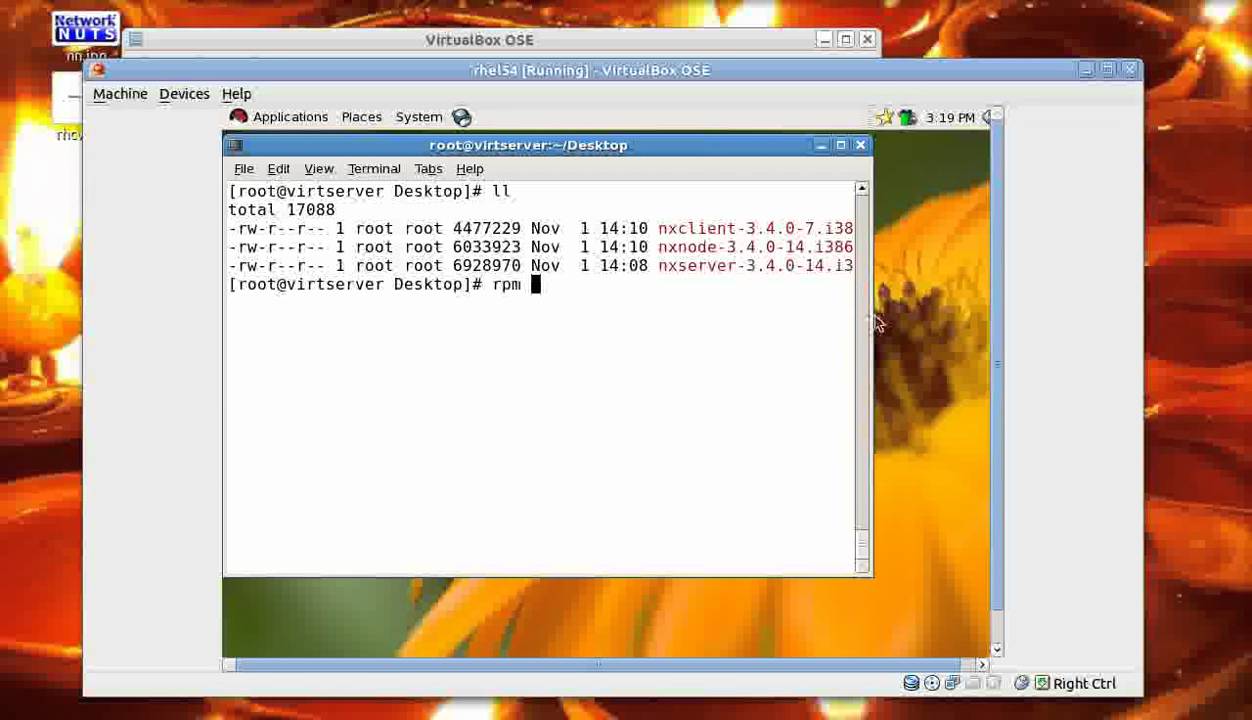The image size is (1252, 720).
Task: Click the terminal window menu icon
Action: pos(235,145)
